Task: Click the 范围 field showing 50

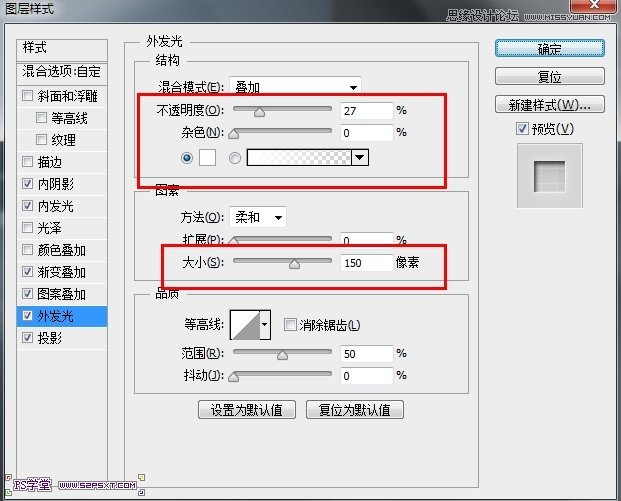Action: point(366,354)
